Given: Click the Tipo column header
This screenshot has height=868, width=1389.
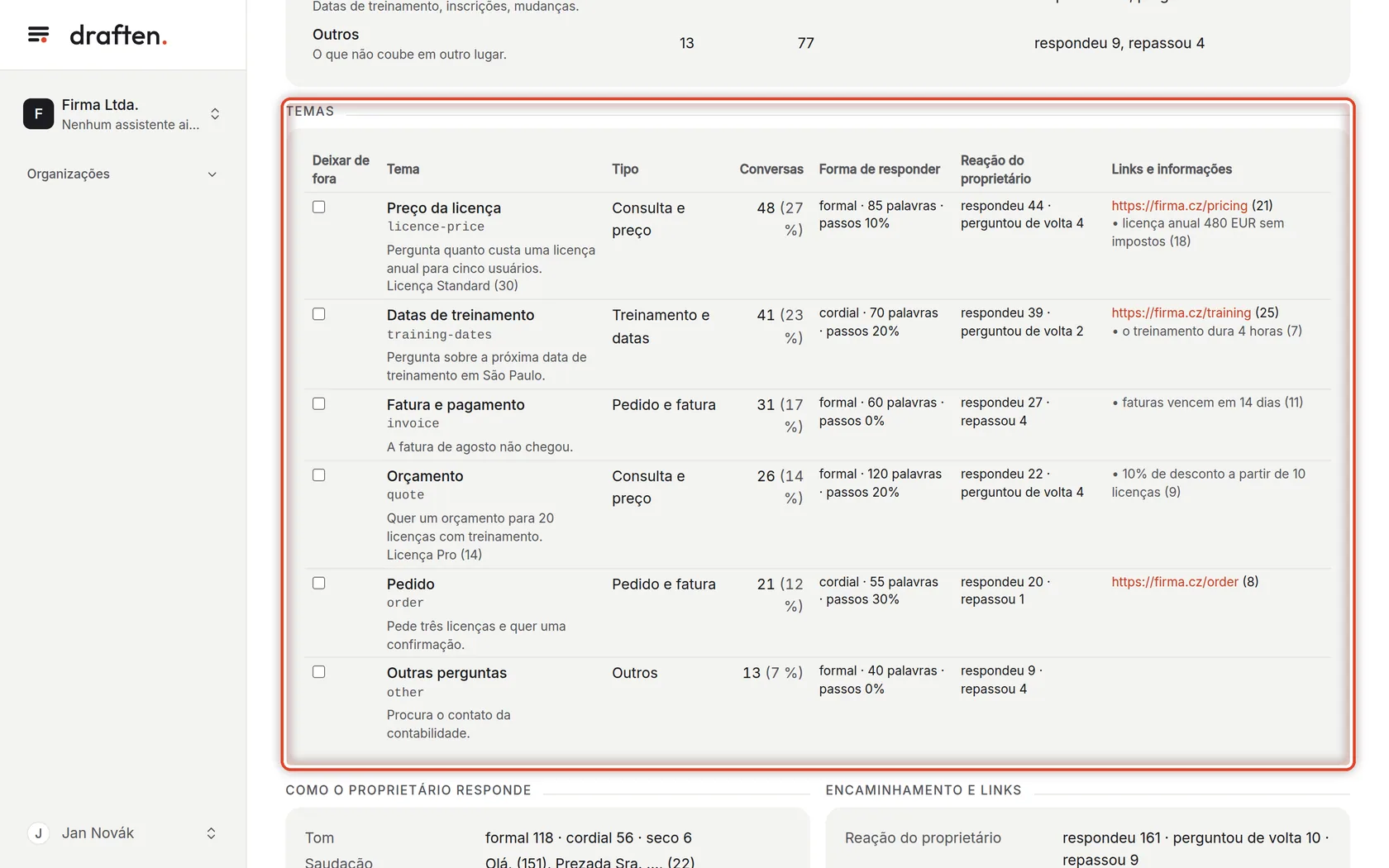Looking at the screenshot, I should pyautogui.click(x=625, y=169).
